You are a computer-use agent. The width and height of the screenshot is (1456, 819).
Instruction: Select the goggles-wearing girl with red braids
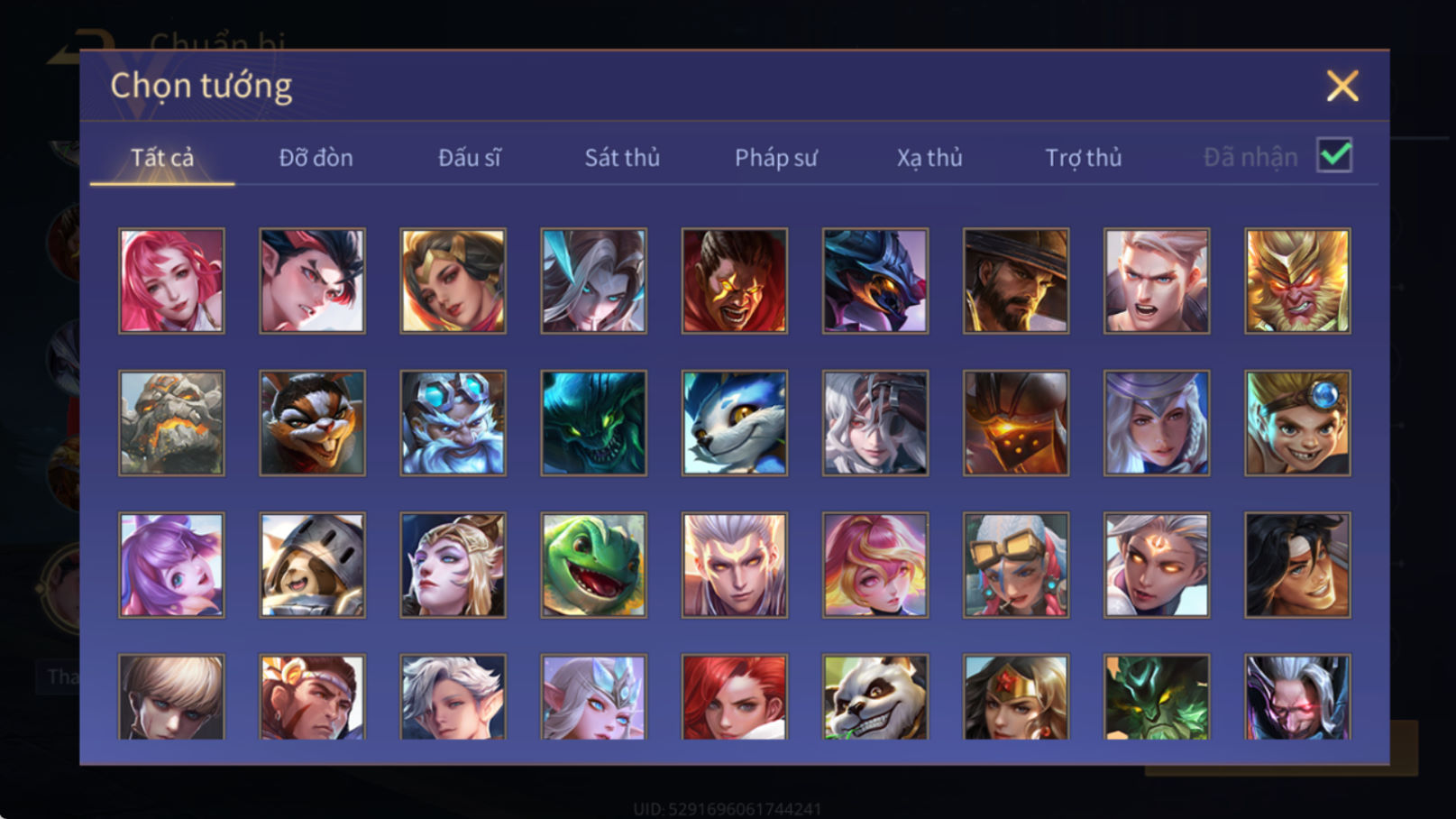[x=1016, y=566]
